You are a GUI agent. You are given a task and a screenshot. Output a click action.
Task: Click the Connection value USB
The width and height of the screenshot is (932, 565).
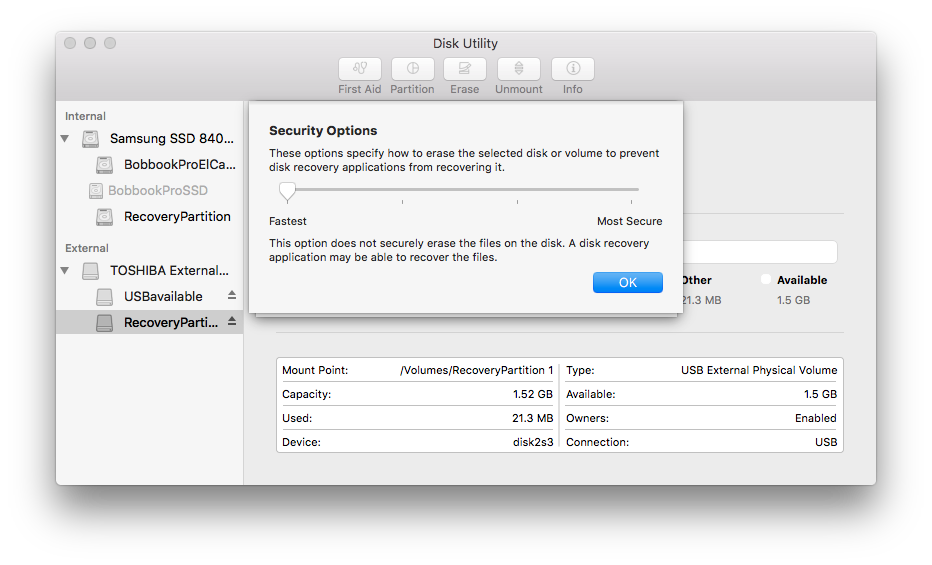coord(826,442)
